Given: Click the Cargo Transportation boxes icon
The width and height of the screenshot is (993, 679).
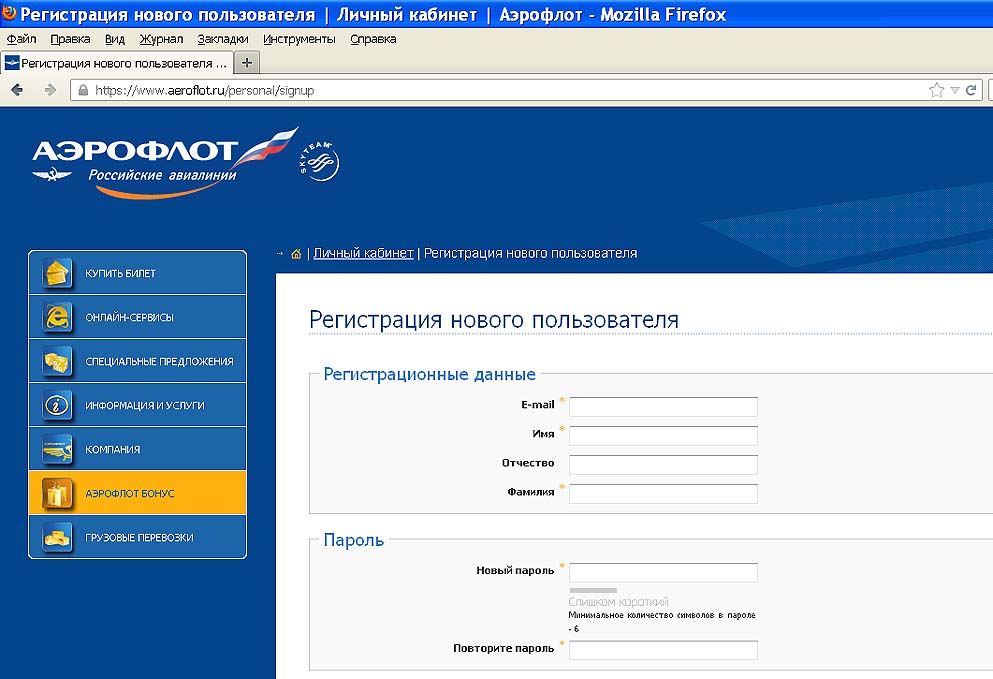Looking at the screenshot, I should [x=57, y=537].
